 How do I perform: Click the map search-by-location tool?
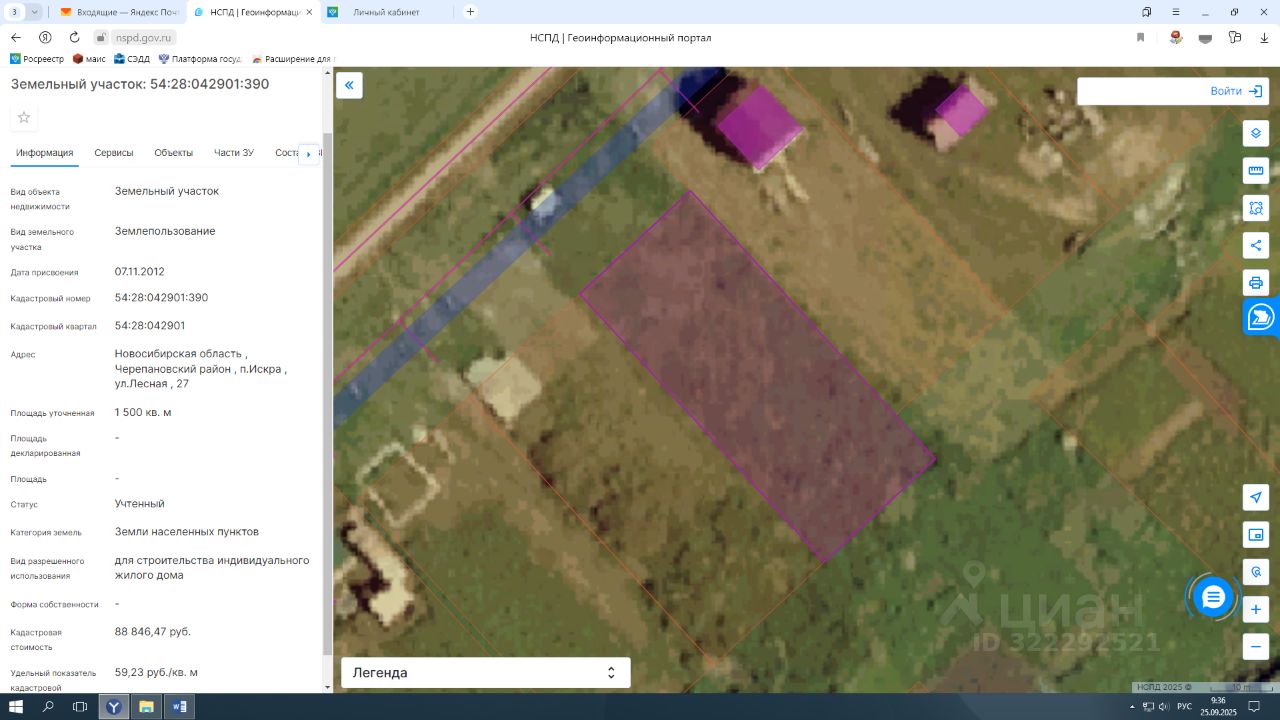(x=1256, y=572)
